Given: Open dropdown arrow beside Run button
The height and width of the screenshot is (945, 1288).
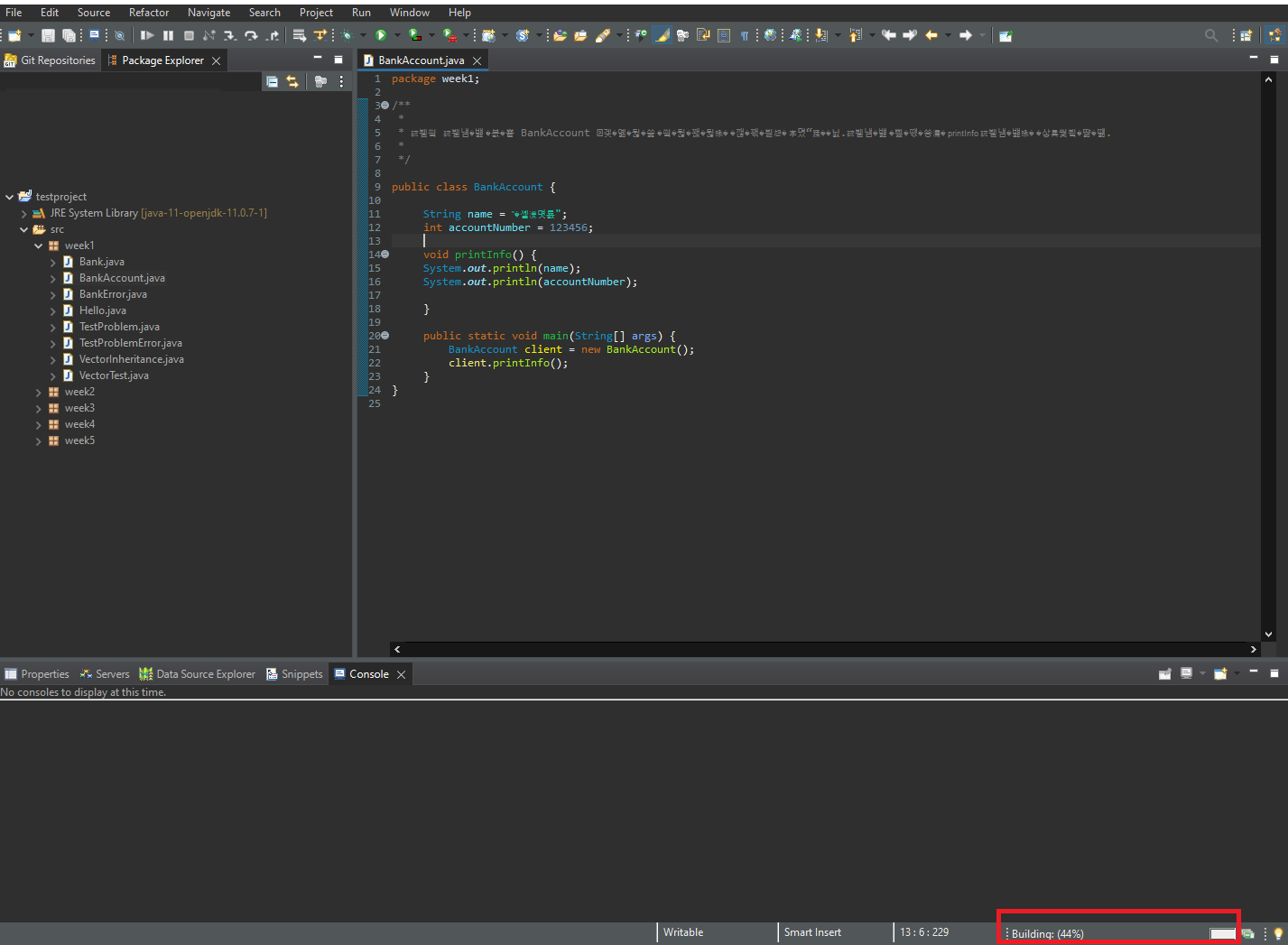Looking at the screenshot, I should click(x=397, y=35).
